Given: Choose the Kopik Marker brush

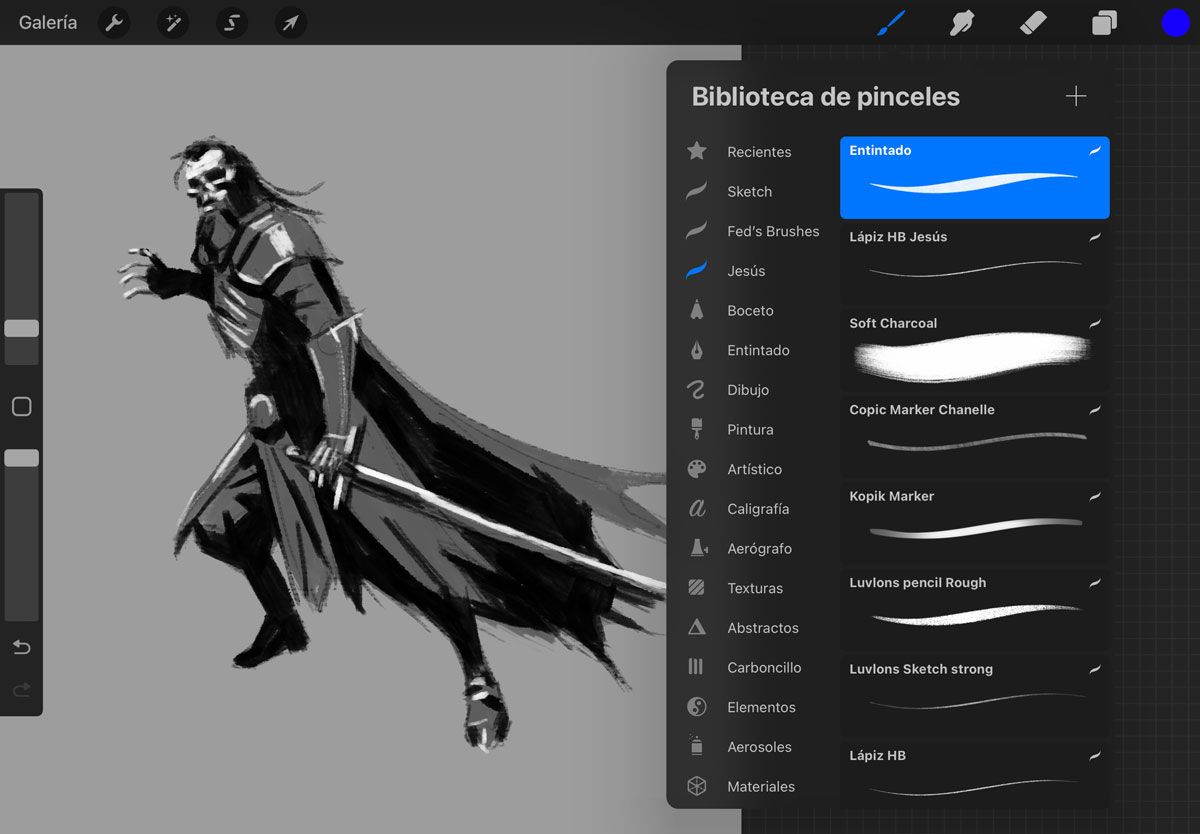Looking at the screenshot, I should [x=975, y=523].
